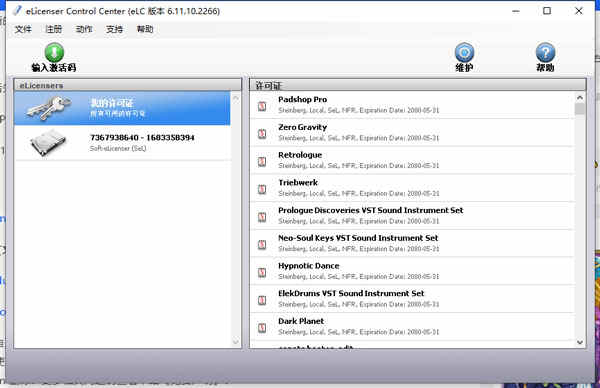Select the Zero Gravity license entry
This screenshot has height=388, width=600.
(x=412, y=132)
